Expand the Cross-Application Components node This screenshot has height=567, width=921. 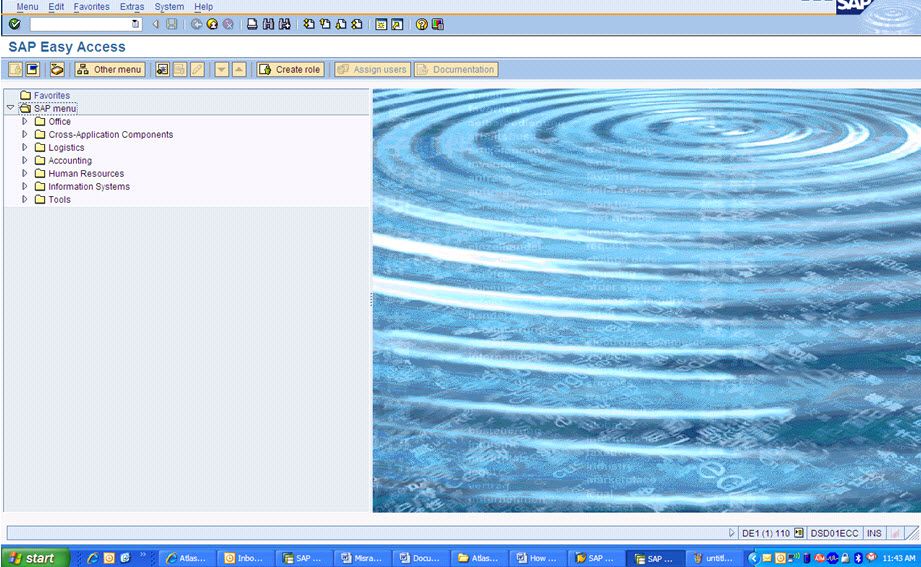25,134
